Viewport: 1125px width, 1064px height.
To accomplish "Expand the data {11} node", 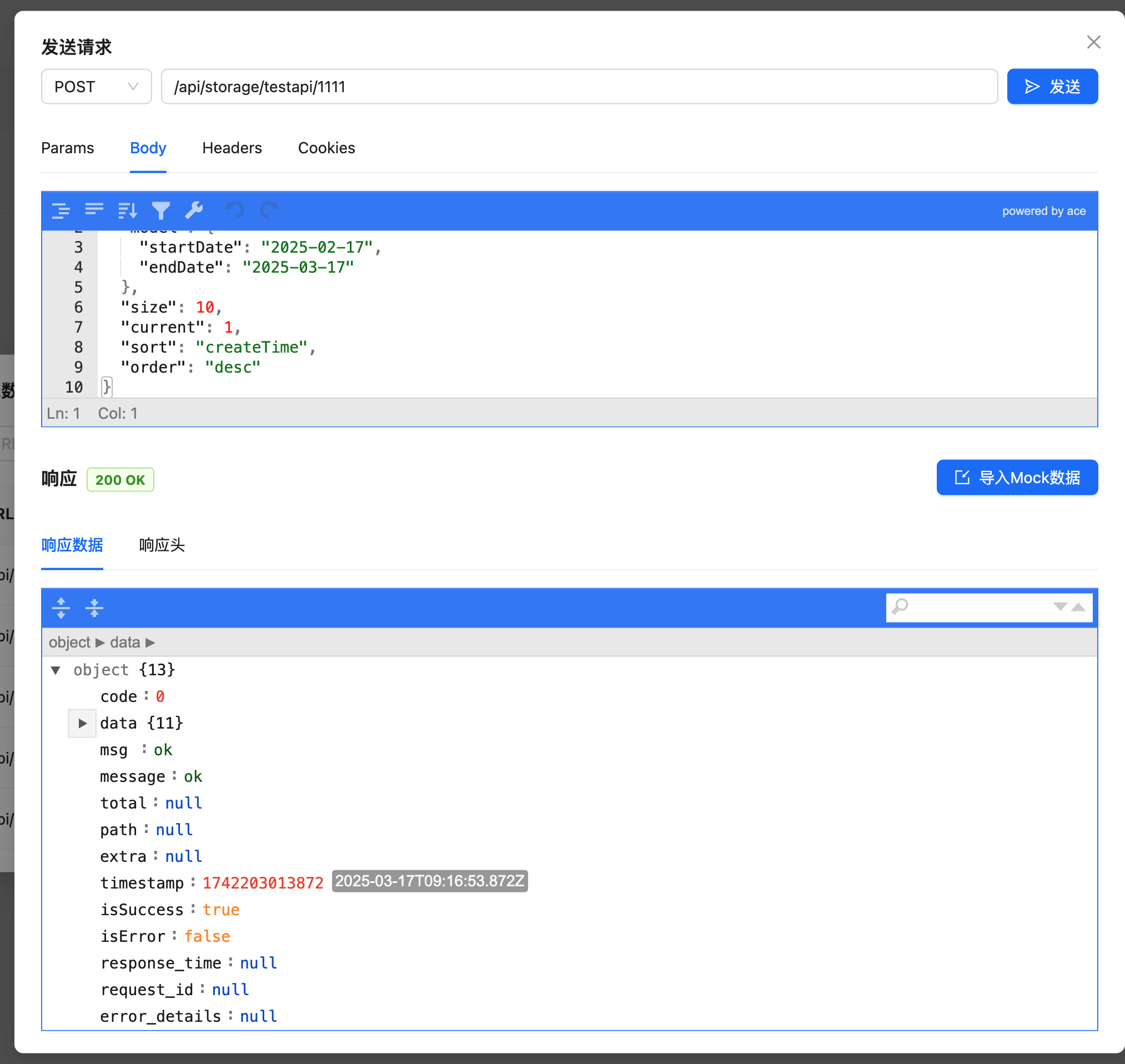I will pyautogui.click(x=83, y=723).
